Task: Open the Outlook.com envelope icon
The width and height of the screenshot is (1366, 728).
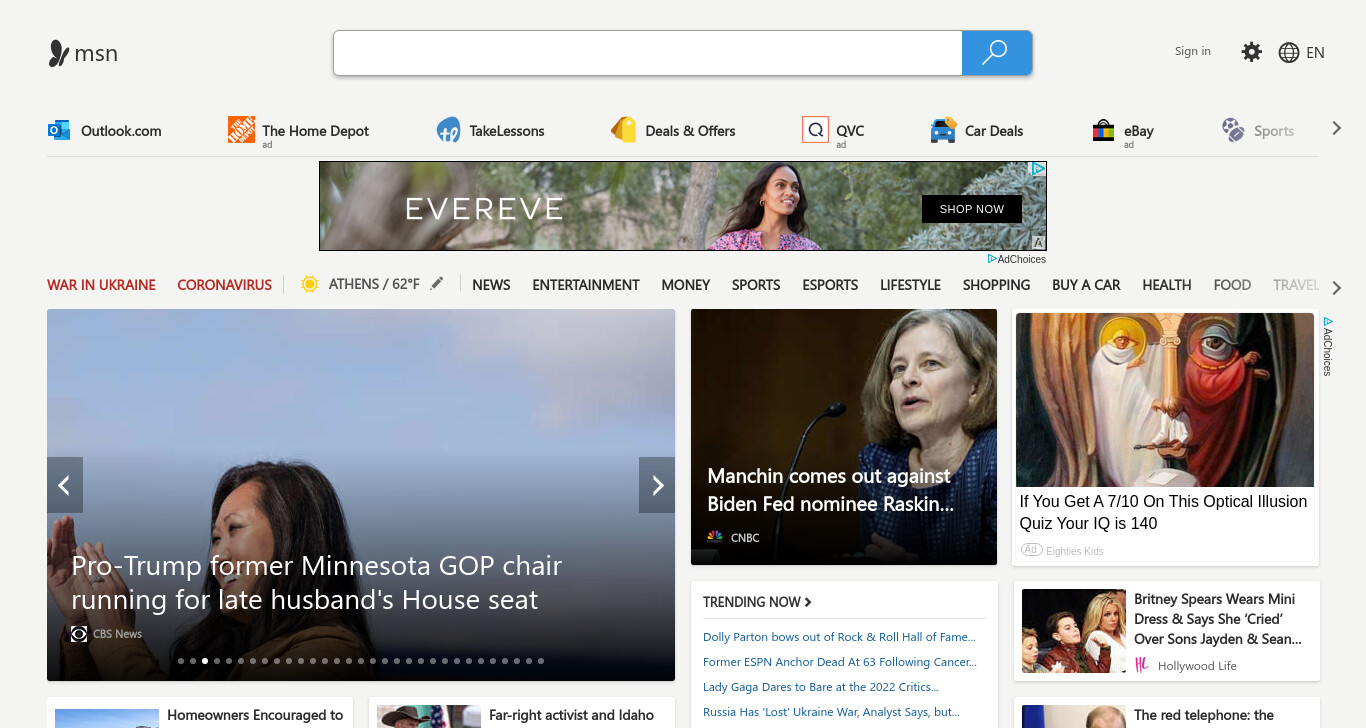Action: click(59, 130)
